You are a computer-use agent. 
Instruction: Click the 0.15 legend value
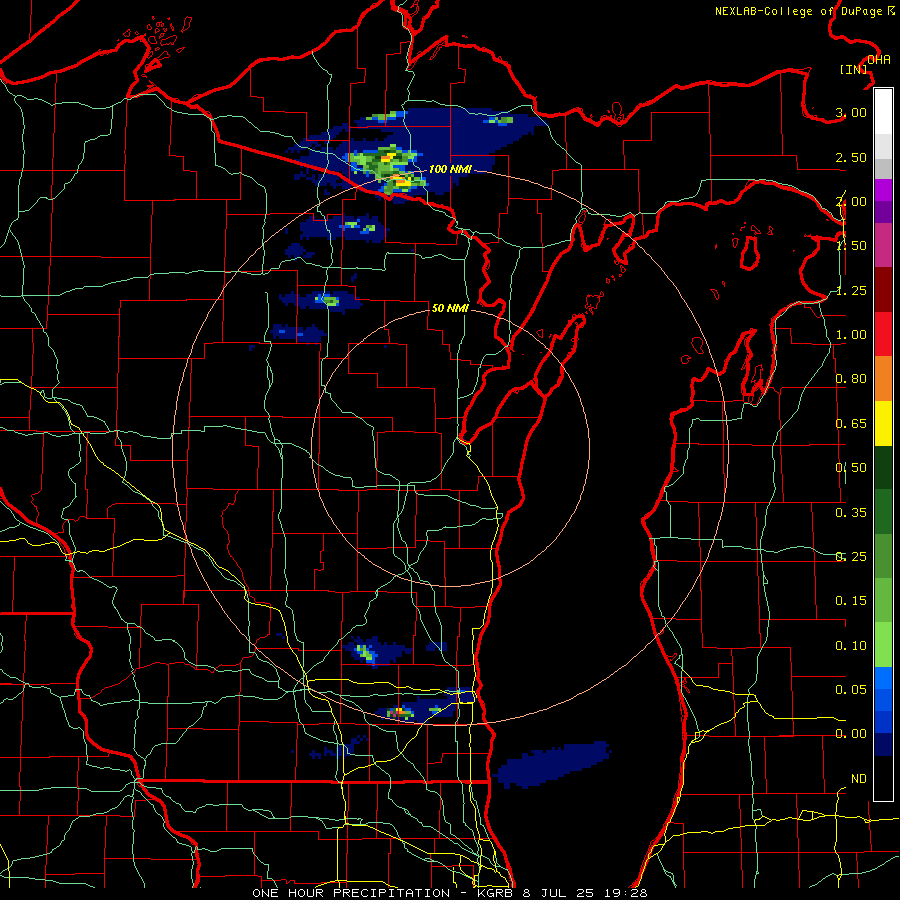[x=851, y=601]
